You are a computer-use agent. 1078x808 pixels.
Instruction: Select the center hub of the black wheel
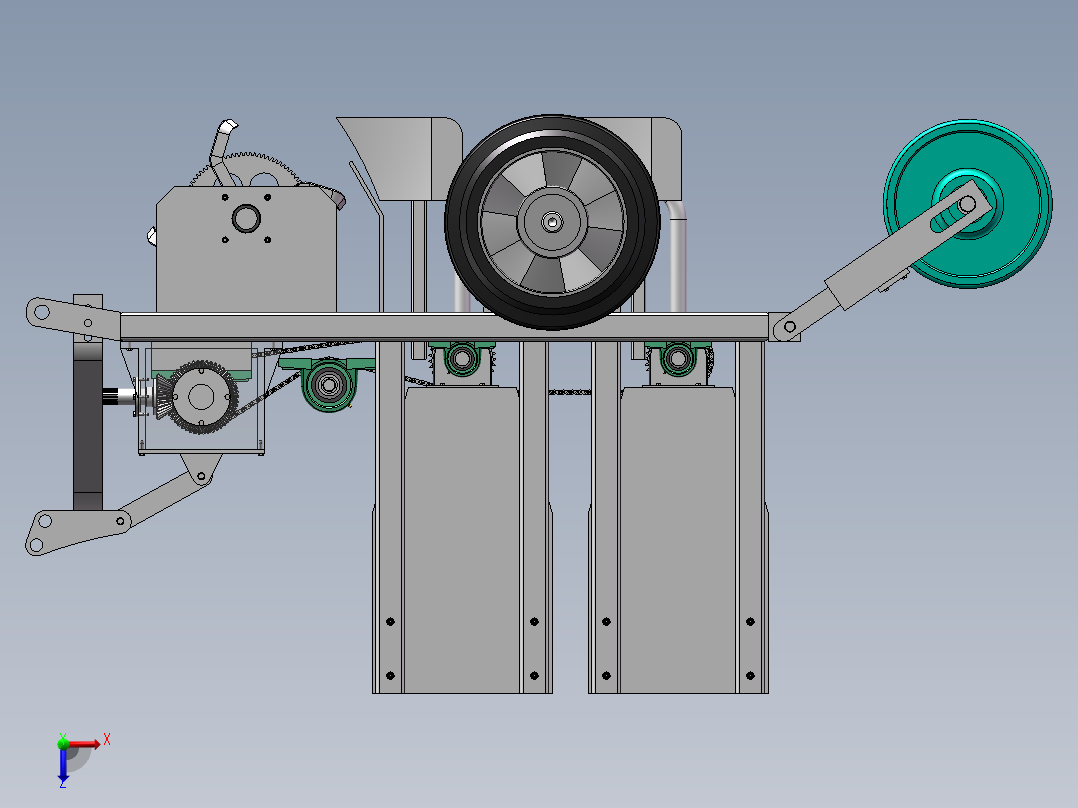pyautogui.click(x=552, y=222)
